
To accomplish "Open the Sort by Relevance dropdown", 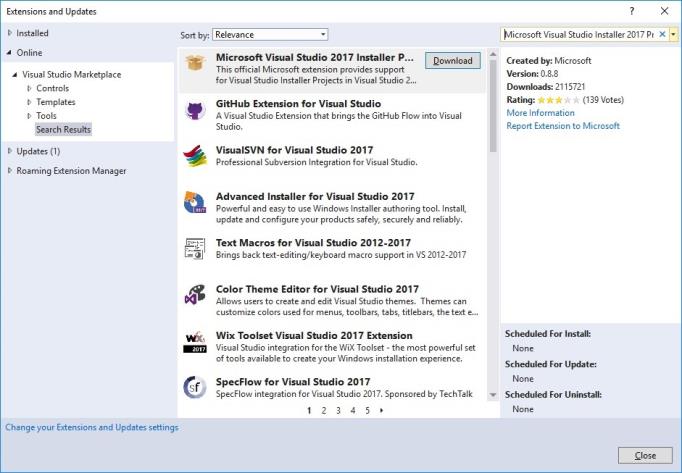I will click(x=270, y=35).
